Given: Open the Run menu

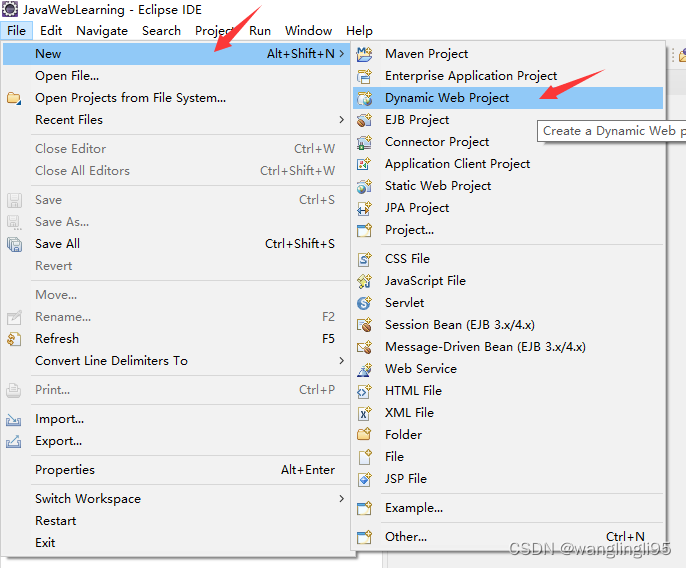Looking at the screenshot, I should (260, 31).
